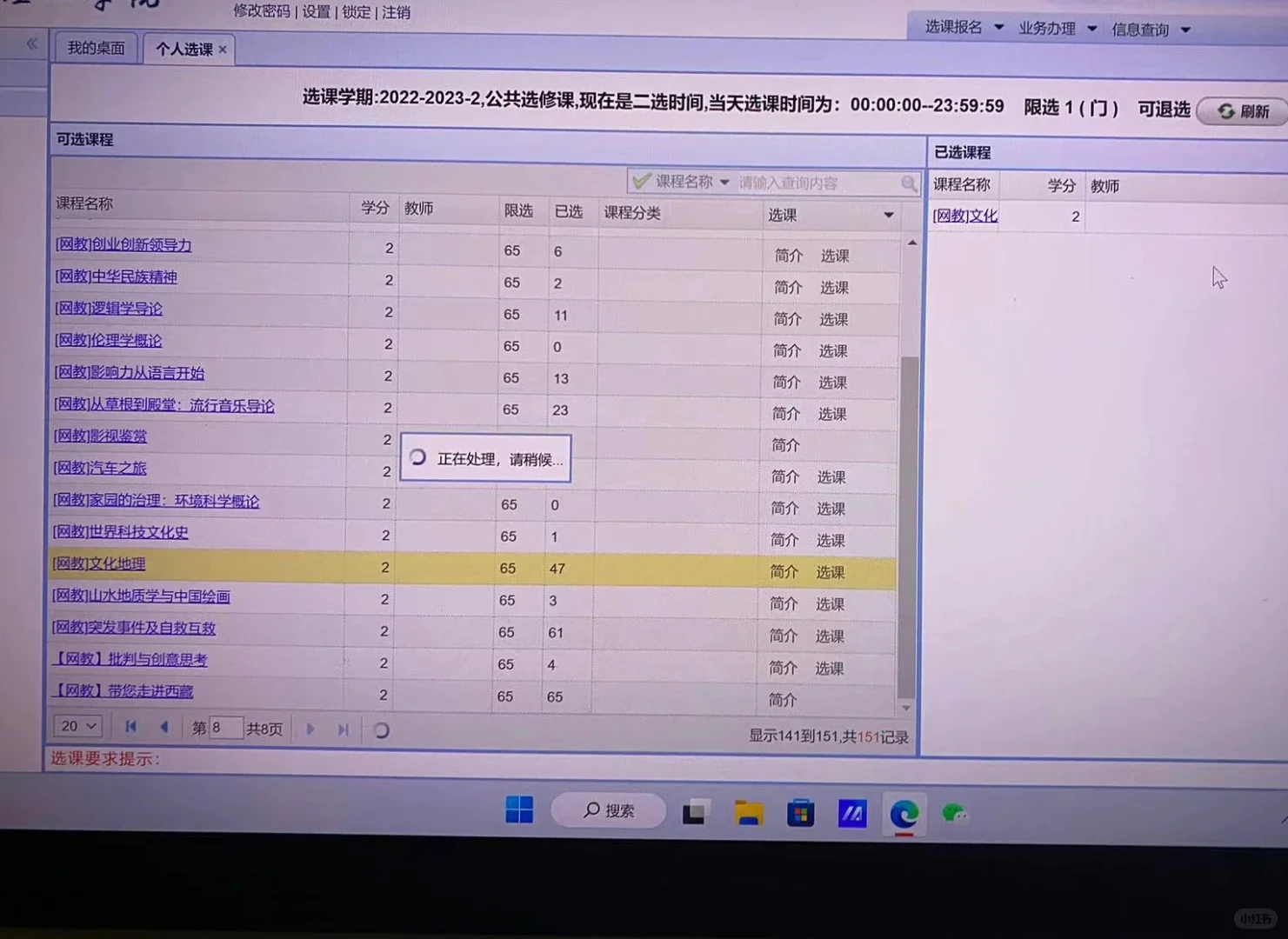Click the 刷新 (refresh) icon button
1288x939 pixels.
[x=1225, y=111]
